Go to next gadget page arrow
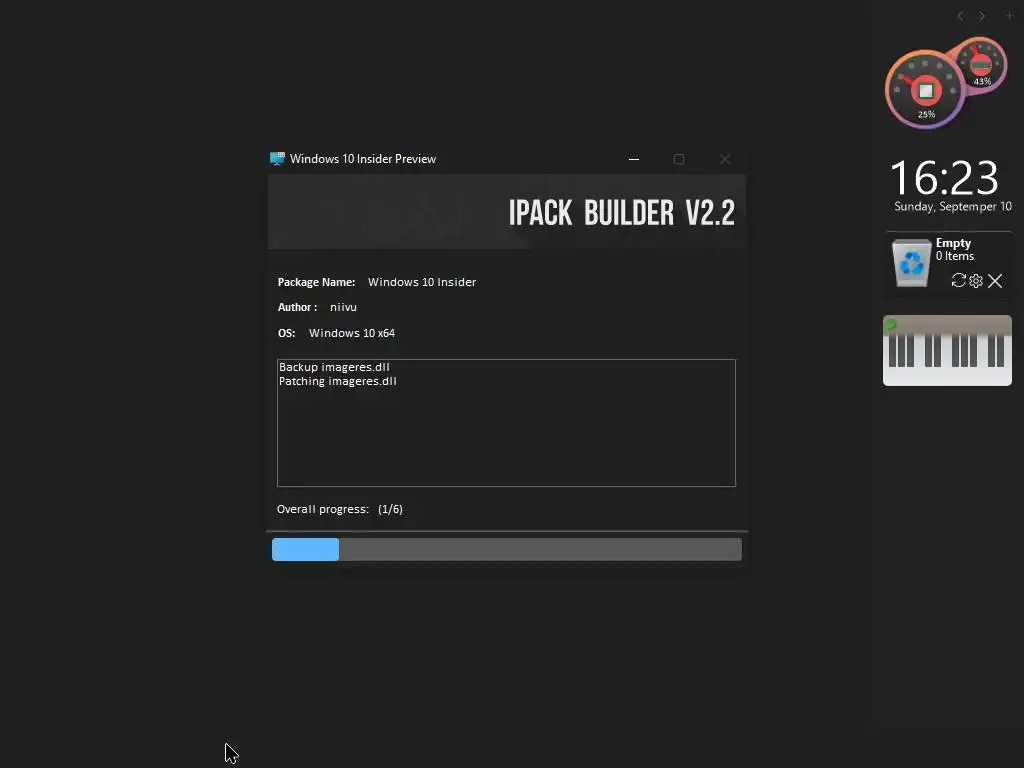Image resolution: width=1024 pixels, height=768 pixels. (982, 16)
